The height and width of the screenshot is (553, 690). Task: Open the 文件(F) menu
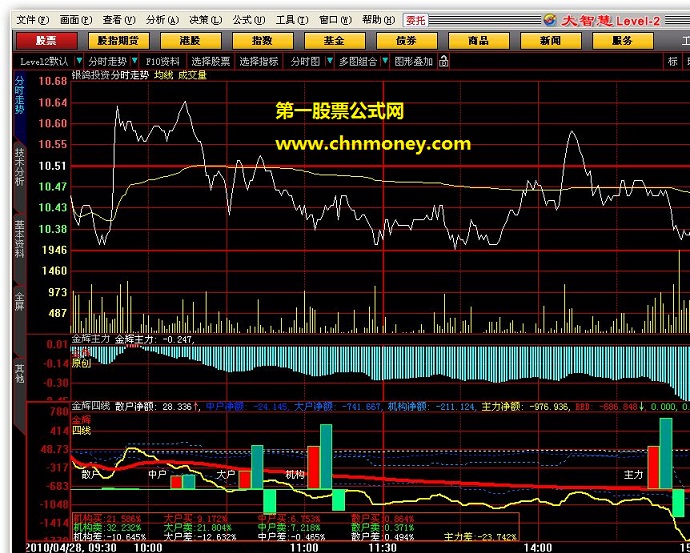pos(33,20)
